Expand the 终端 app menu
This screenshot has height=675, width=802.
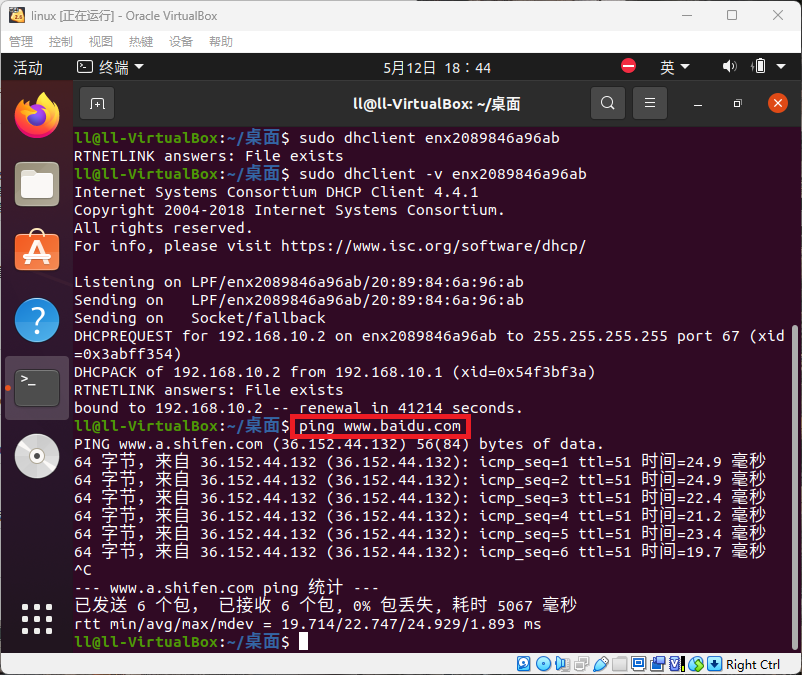coord(110,67)
